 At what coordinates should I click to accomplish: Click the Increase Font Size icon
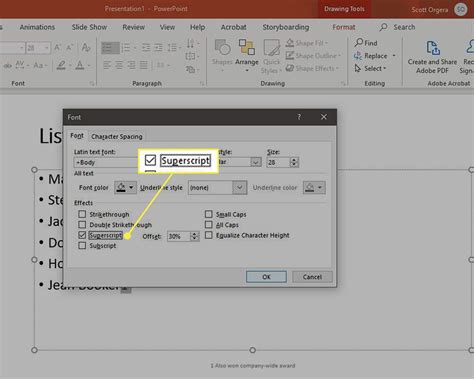57,47
